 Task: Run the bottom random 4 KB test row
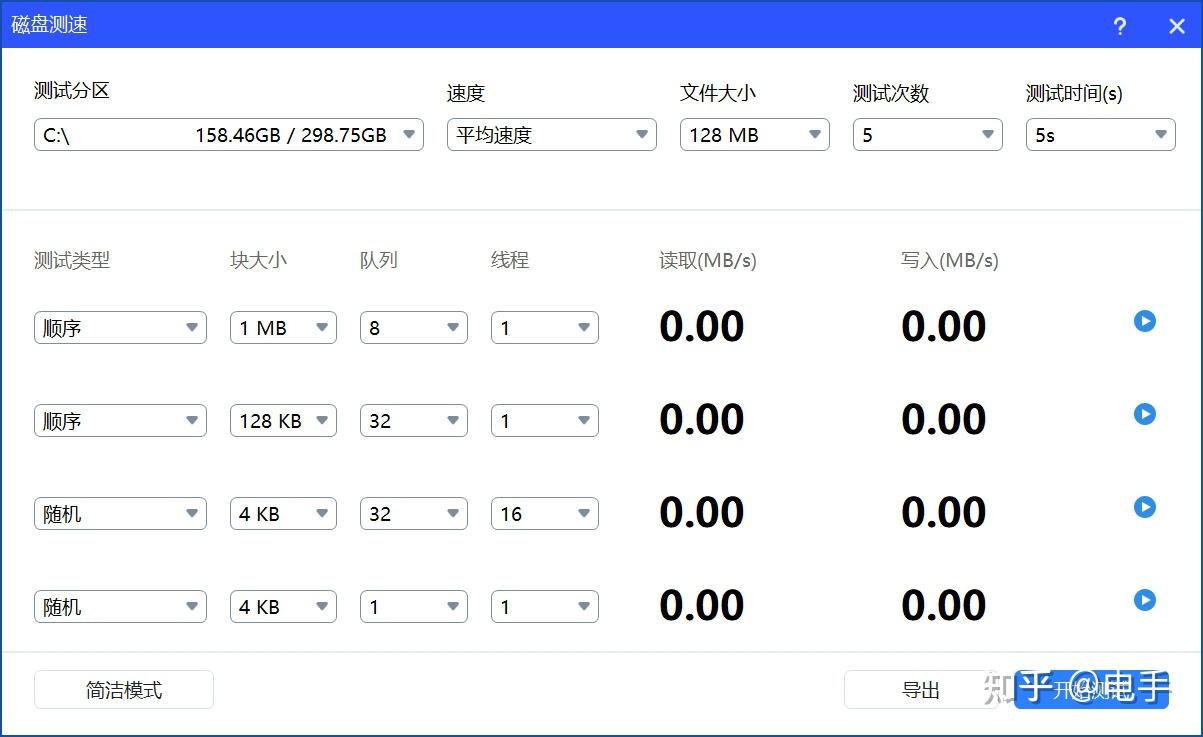click(1143, 600)
